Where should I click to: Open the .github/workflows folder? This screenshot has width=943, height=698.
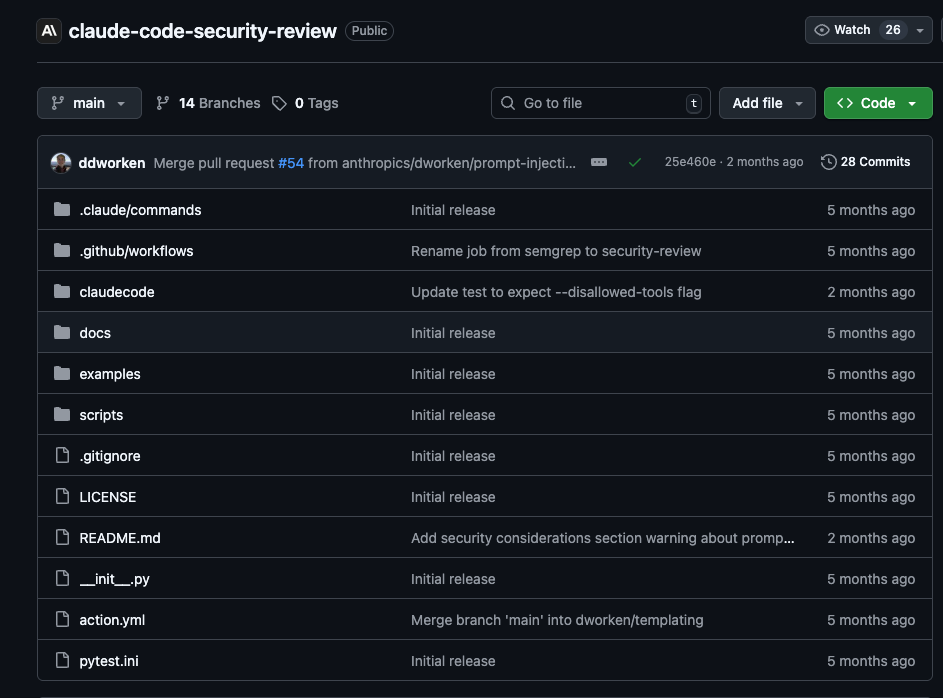tap(136, 251)
